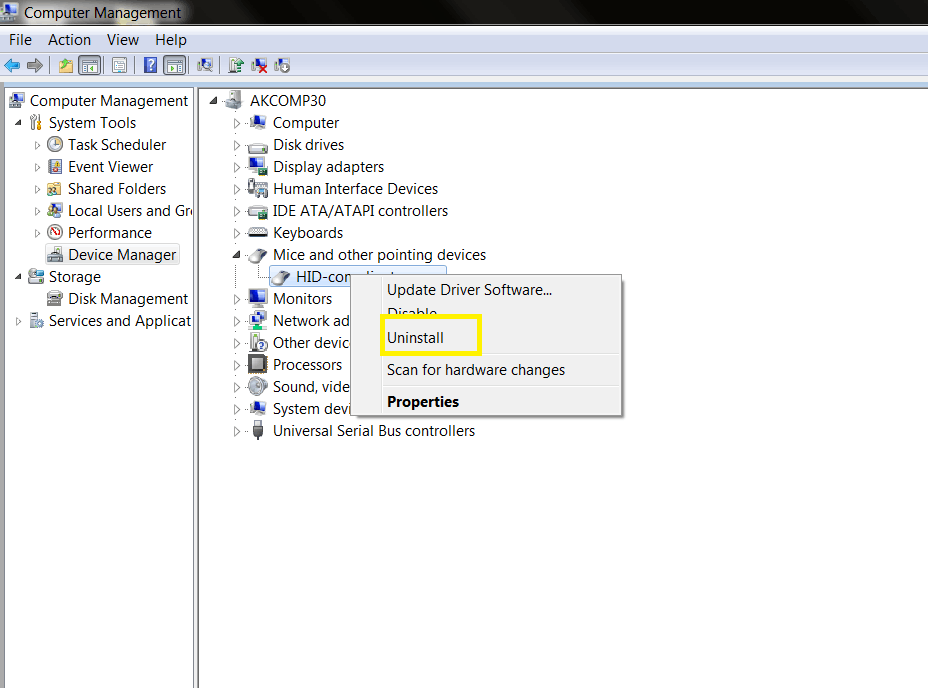This screenshot has width=928, height=688.
Task: Click the Event Viewer icon
Action: point(55,166)
